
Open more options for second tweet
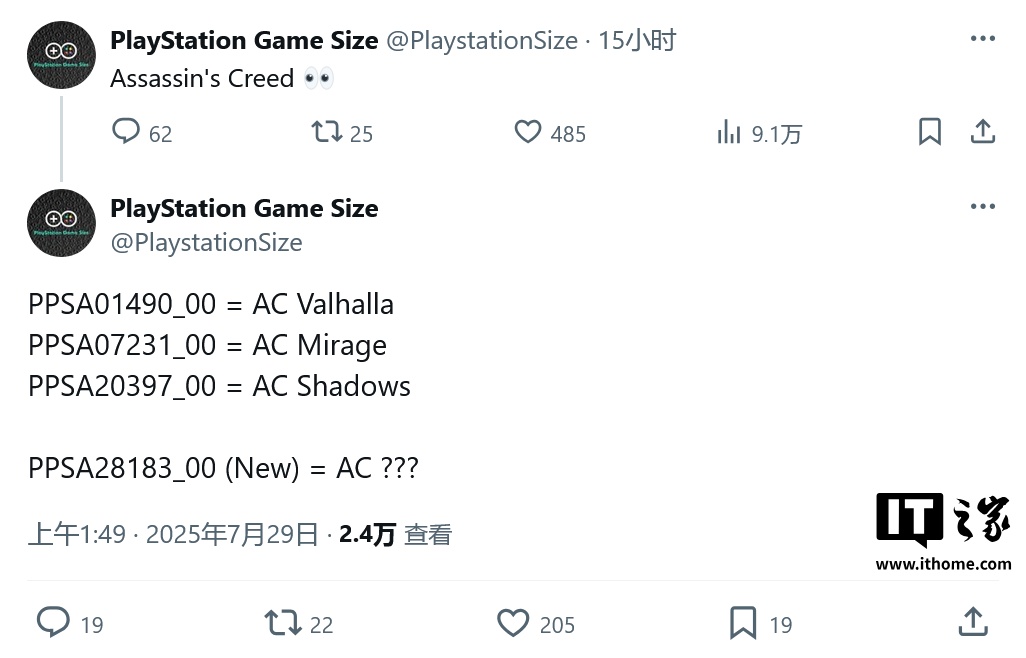click(982, 207)
